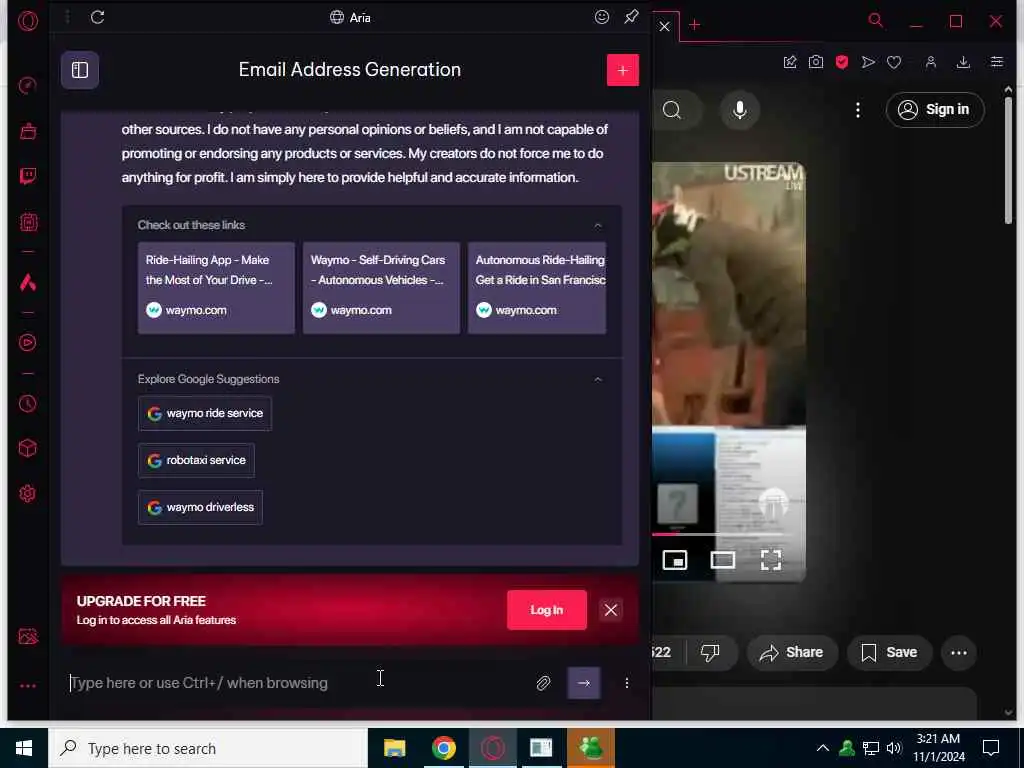
Task: Open Windows Start menu
Action: [x=24, y=748]
